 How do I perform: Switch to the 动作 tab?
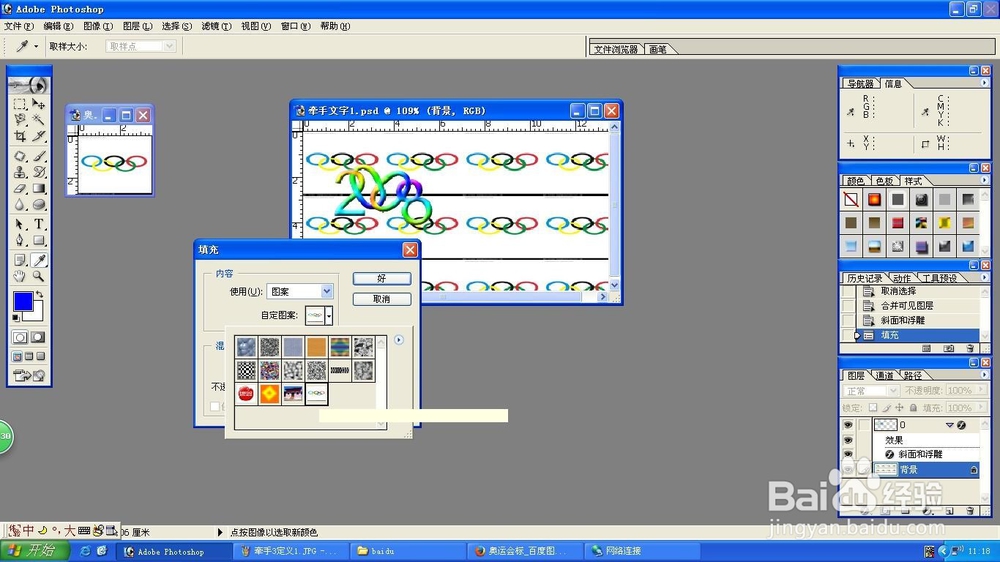(x=901, y=278)
